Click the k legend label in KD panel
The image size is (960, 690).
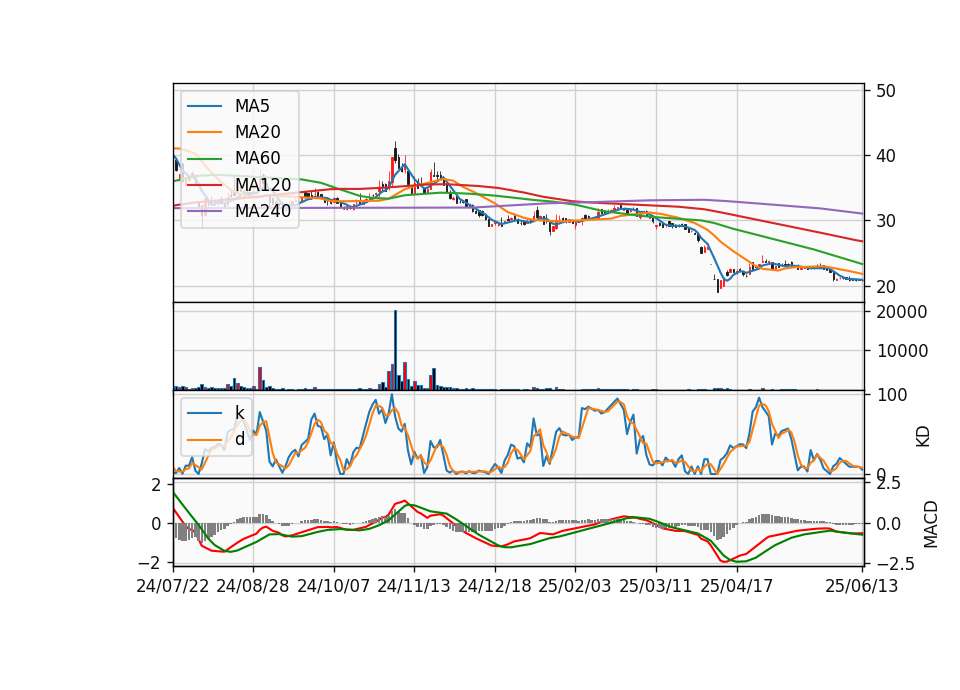click(239, 413)
